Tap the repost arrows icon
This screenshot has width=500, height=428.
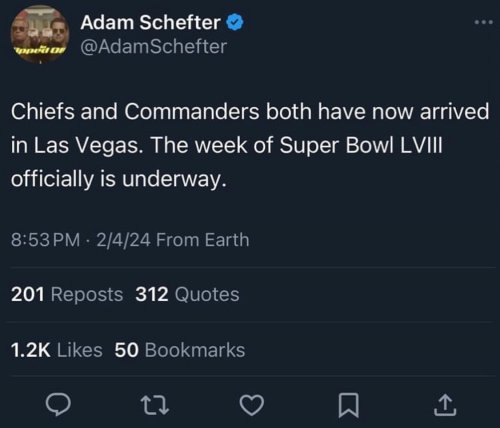click(x=154, y=405)
